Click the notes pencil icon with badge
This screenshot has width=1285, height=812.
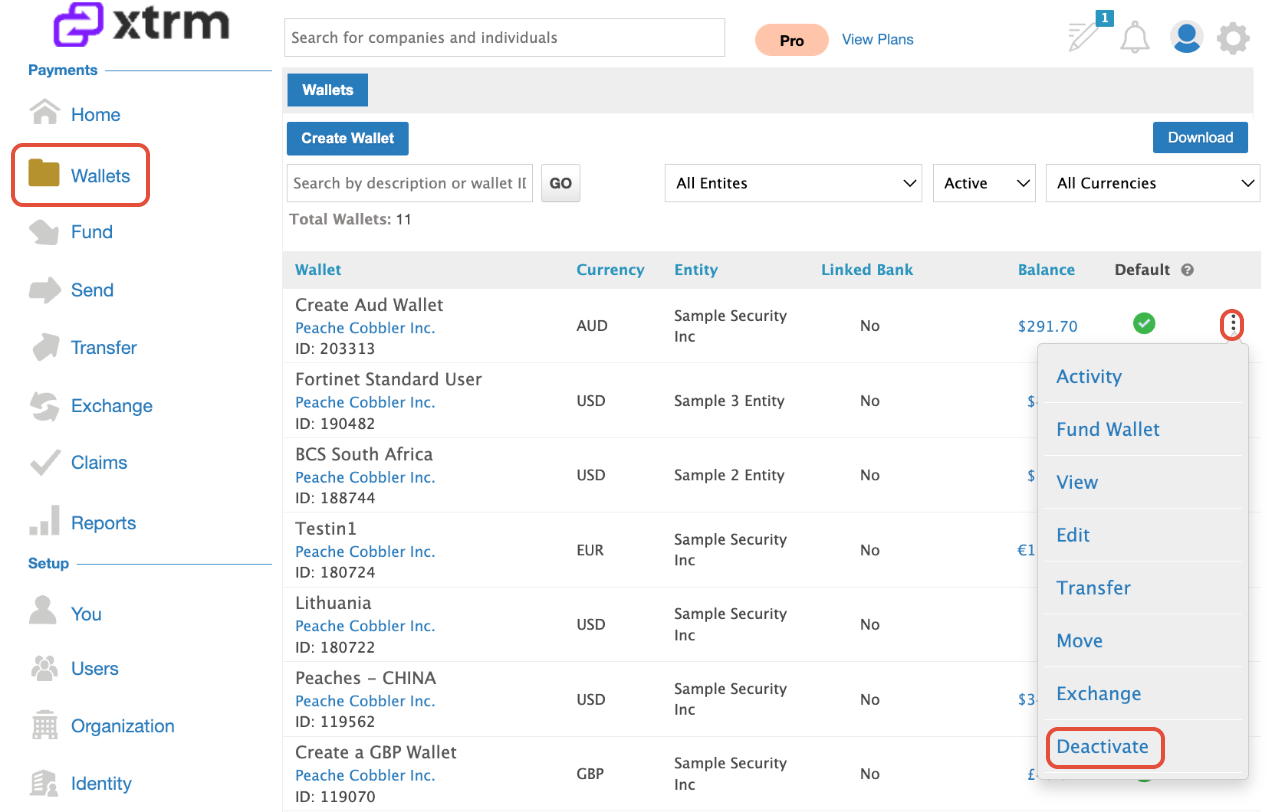tap(1087, 34)
